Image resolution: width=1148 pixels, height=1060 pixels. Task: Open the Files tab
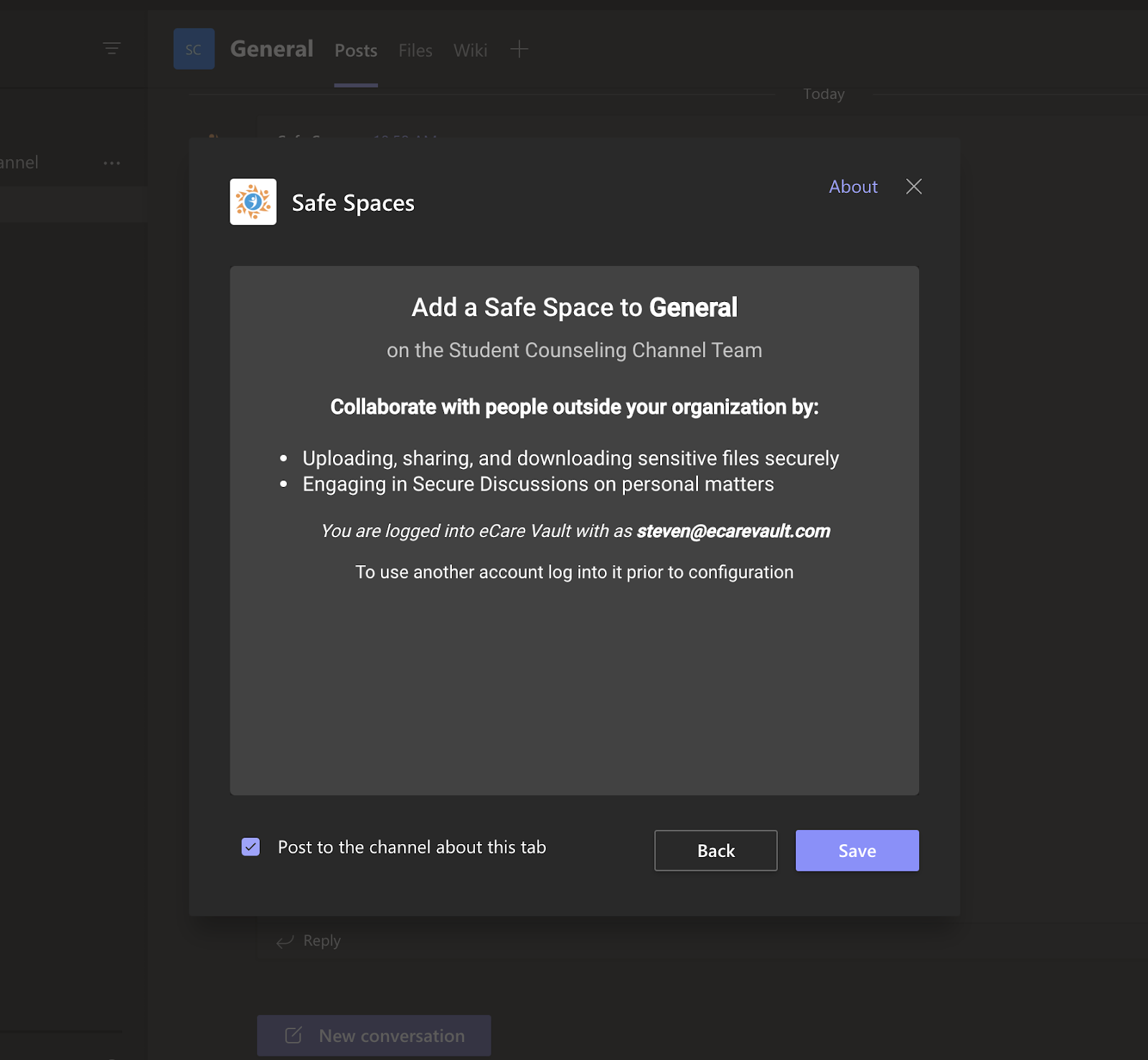[x=415, y=50]
